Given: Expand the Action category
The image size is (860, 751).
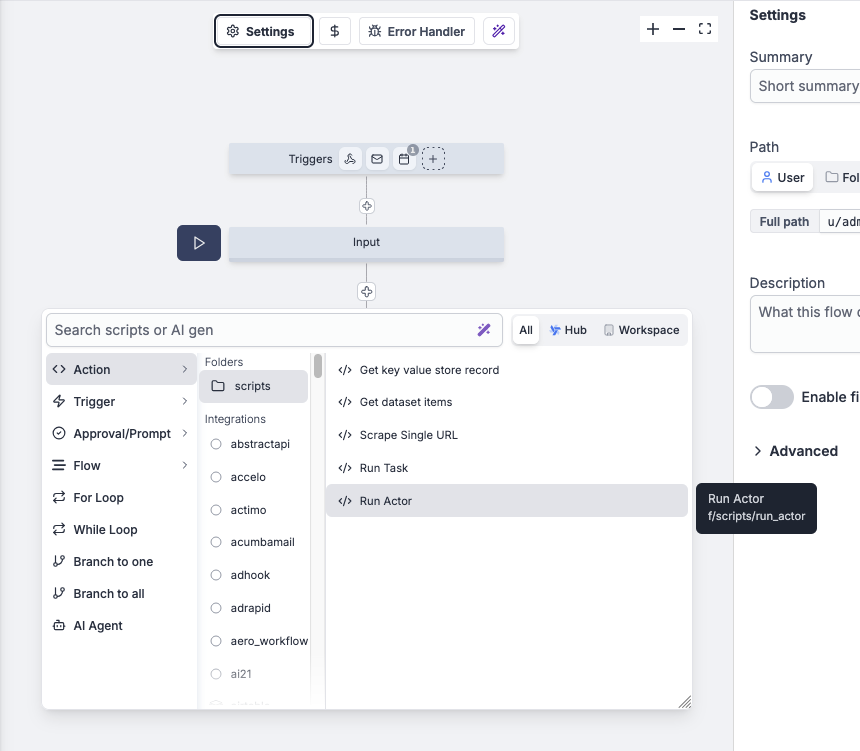Looking at the screenshot, I should tap(120, 369).
